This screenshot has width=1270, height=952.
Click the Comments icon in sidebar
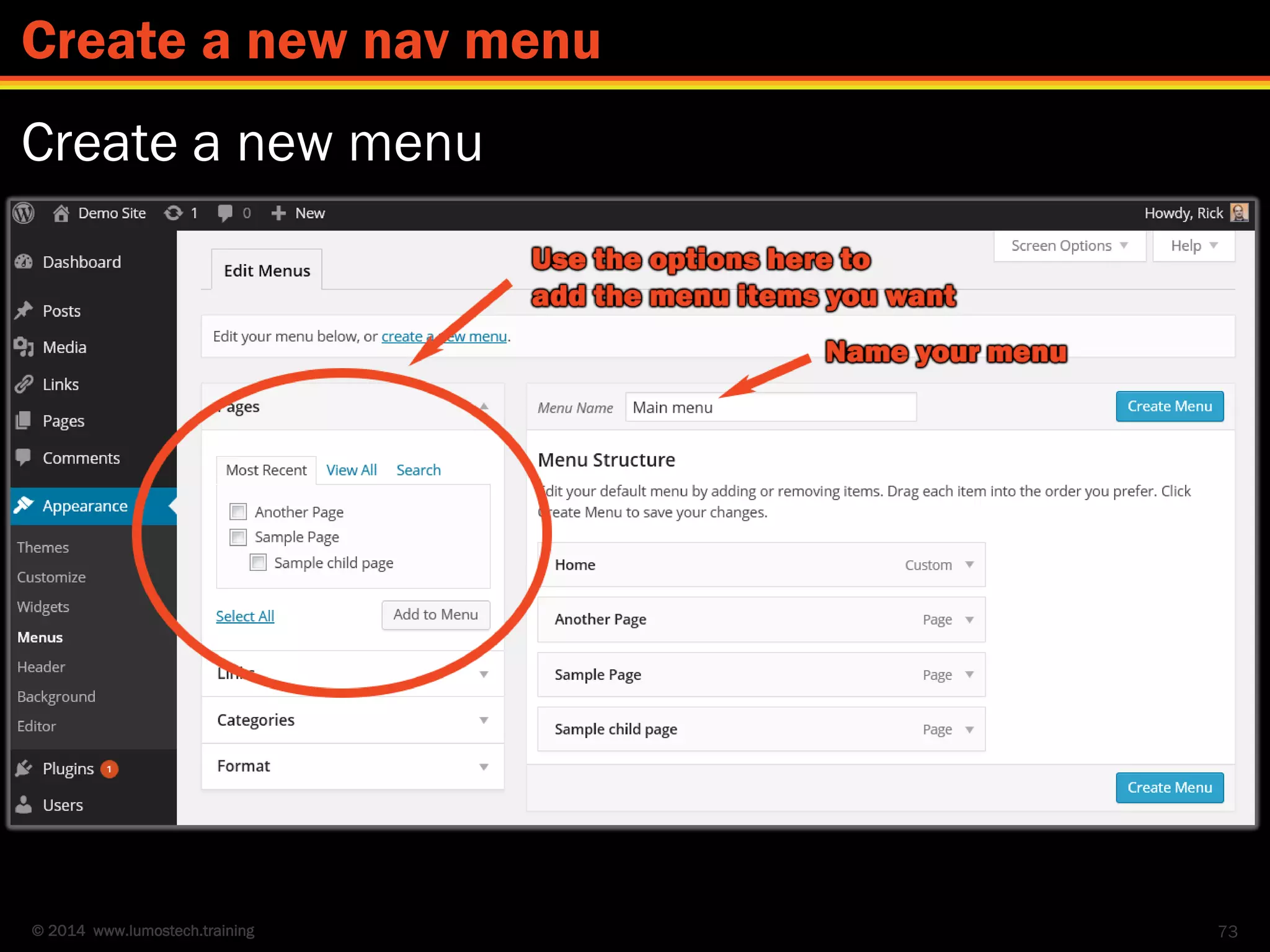(24, 457)
